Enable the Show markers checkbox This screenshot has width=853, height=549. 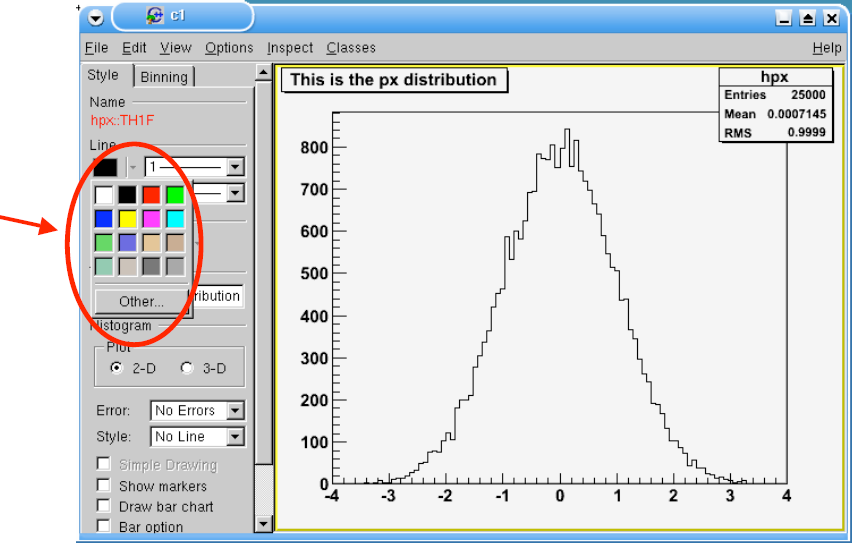103,485
